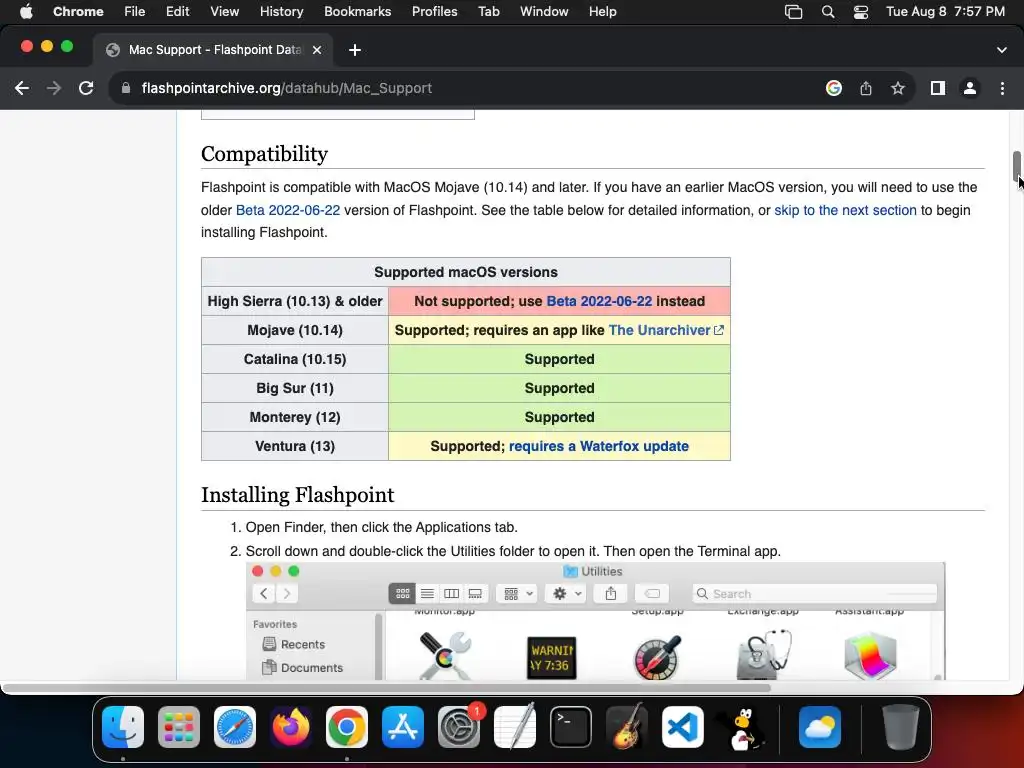The width and height of the screenshot is (1024, 768).
Task: Open the Chrome app menu
Action: (x=78, y=12)
